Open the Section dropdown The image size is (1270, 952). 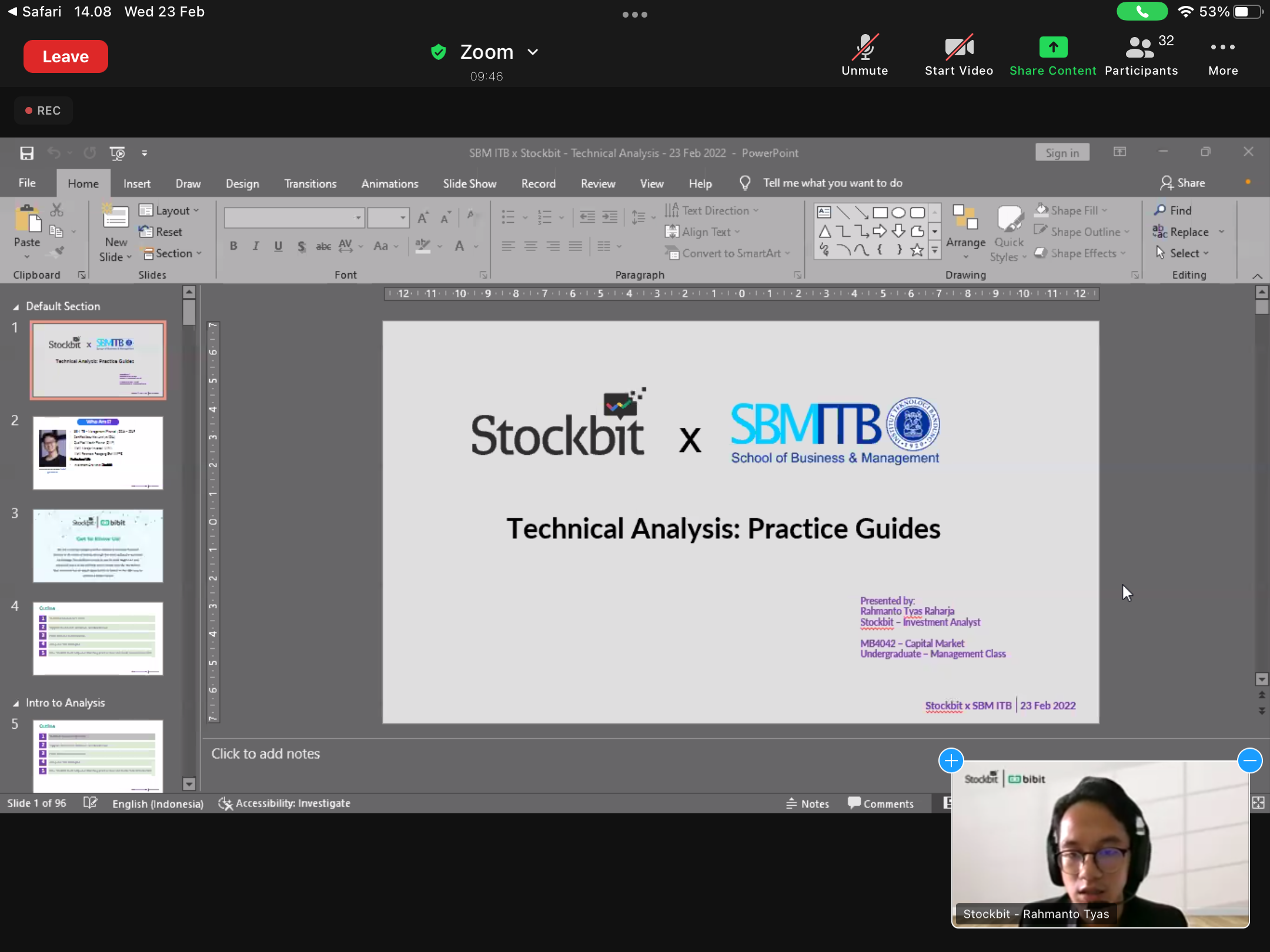point(171,253)
